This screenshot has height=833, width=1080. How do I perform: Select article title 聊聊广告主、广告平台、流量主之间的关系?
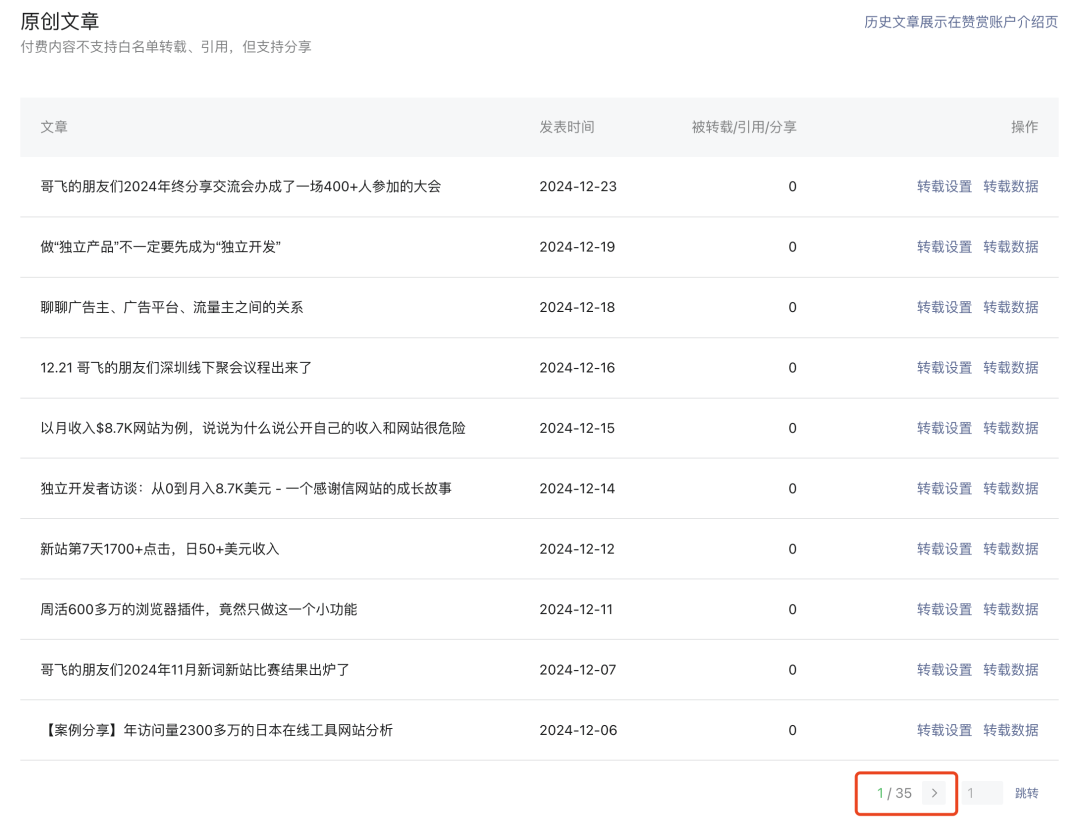[x=172, y=307]
